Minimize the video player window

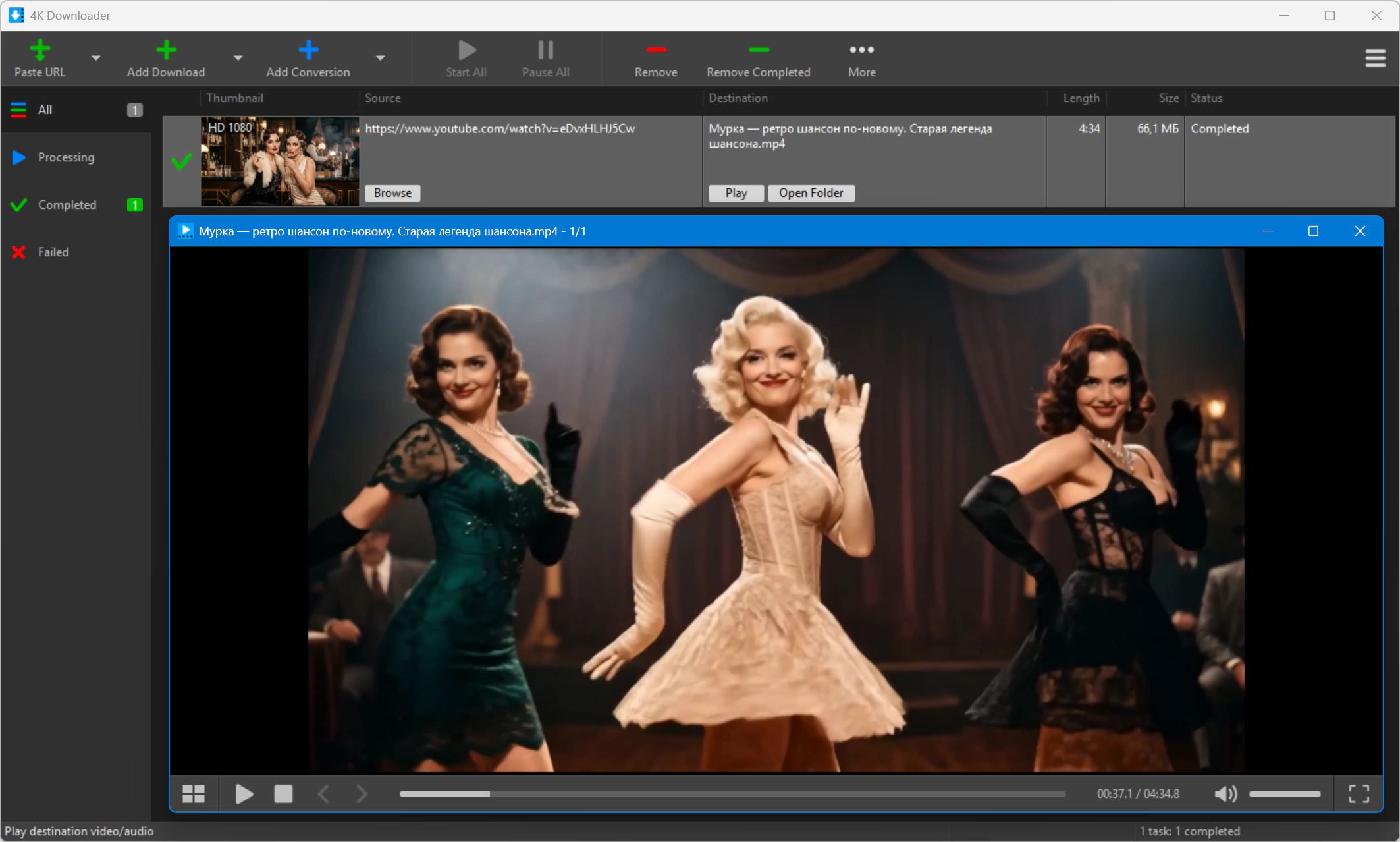point(1268,231)
